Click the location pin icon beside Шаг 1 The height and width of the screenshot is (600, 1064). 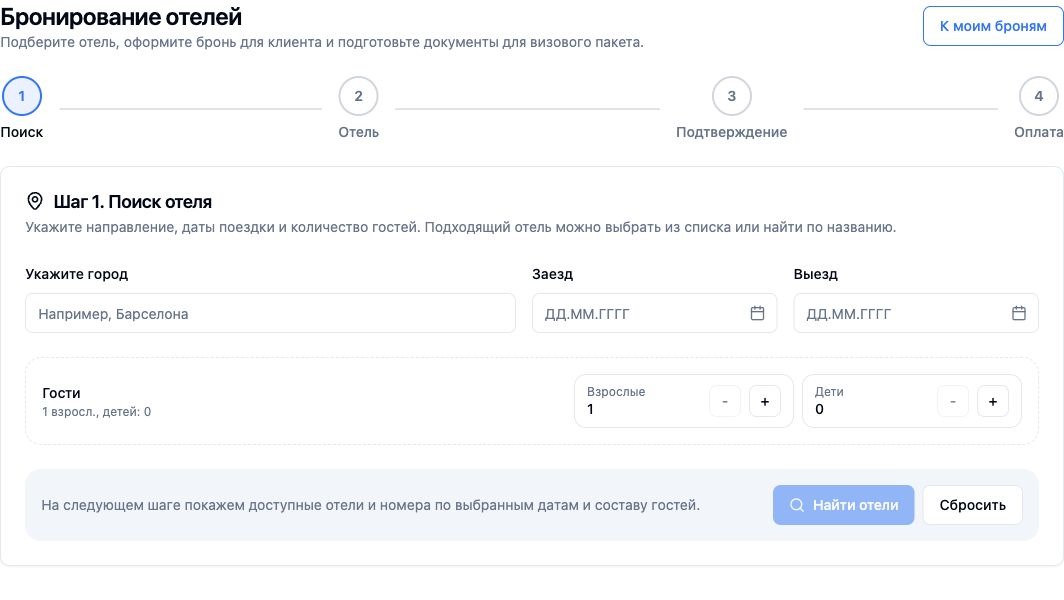point(35,201)
